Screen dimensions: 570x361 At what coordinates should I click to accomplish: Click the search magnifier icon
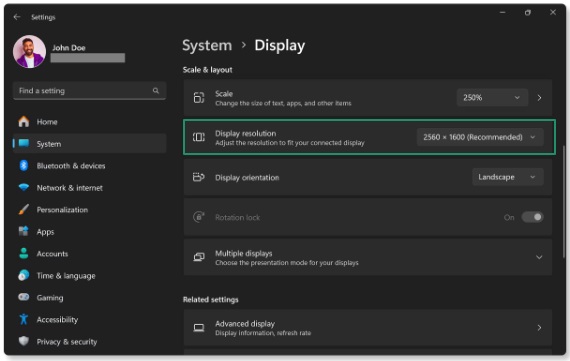(156, 91)
